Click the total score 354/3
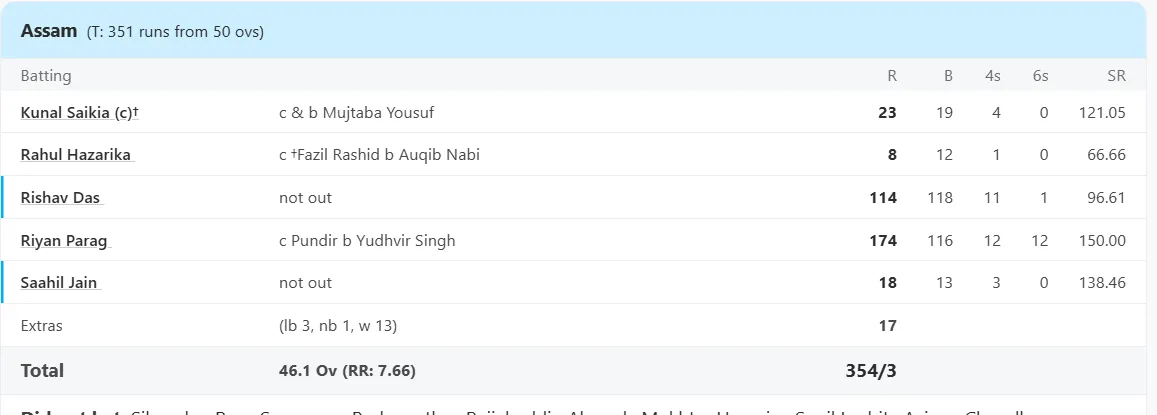The height and width of the screenshot is (415, 1157). (x=871, y=371)
